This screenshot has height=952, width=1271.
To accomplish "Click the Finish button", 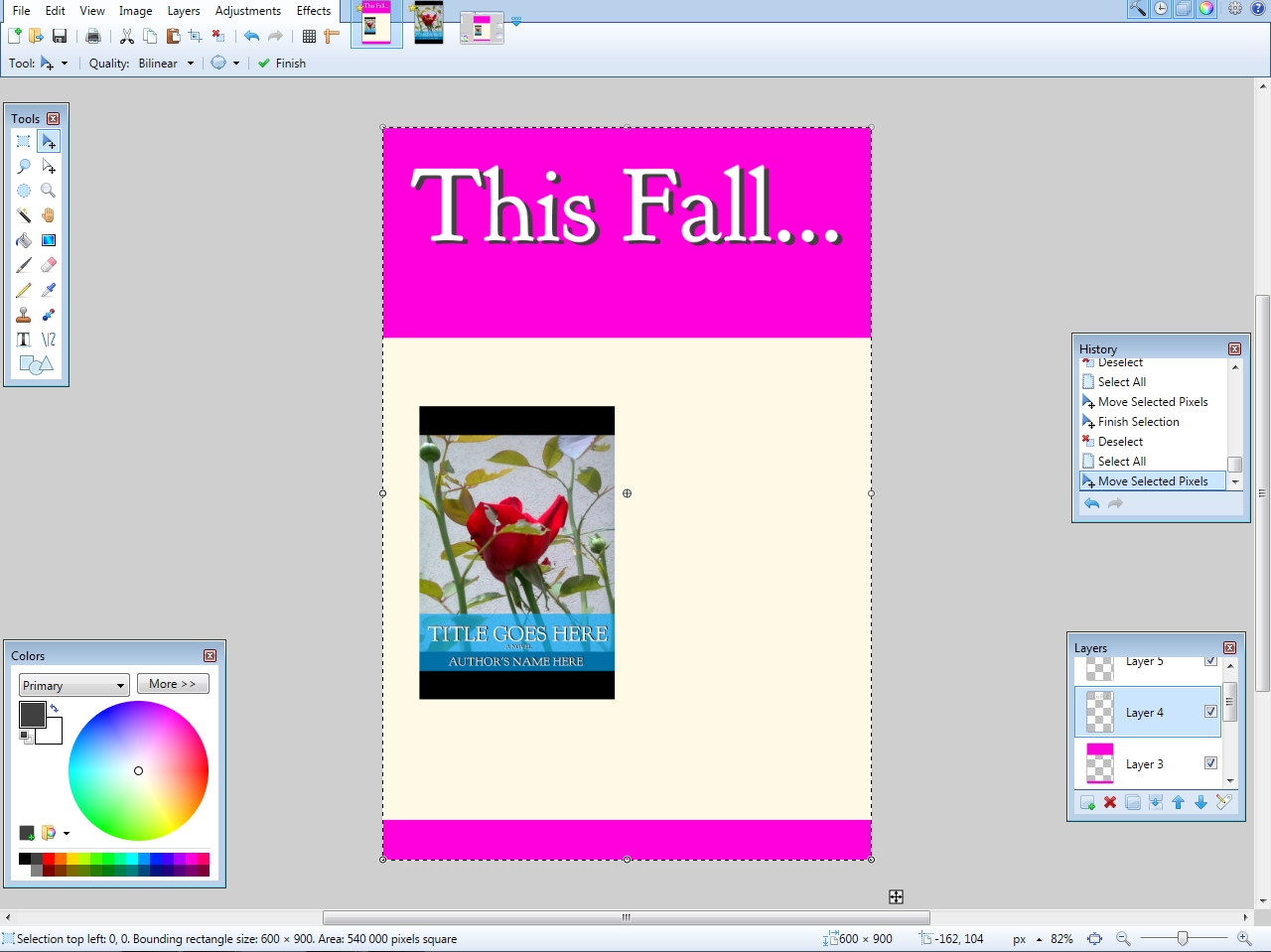I will [x=282, y=63].
